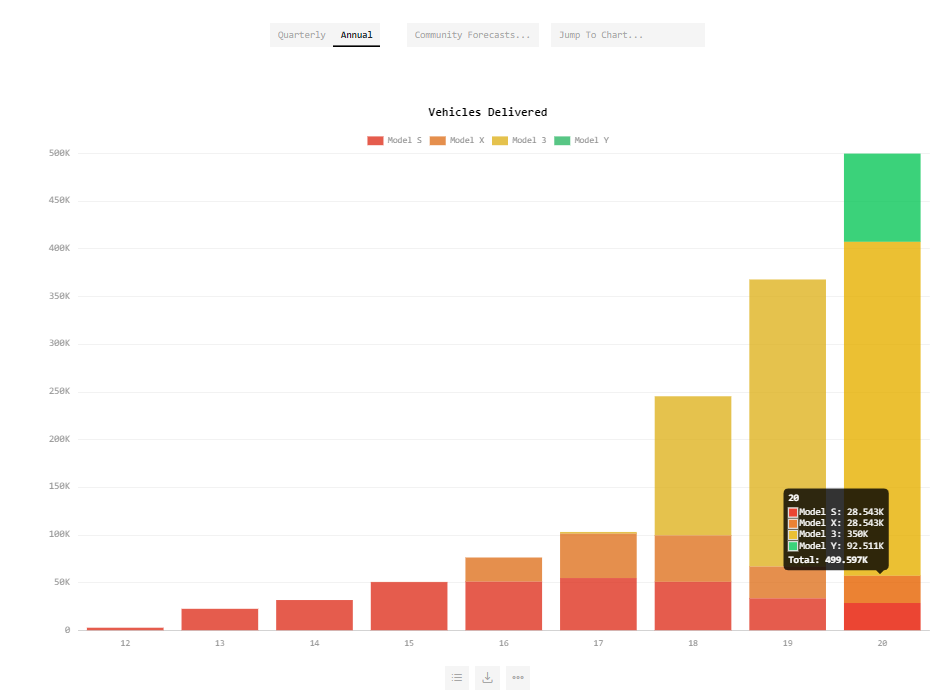Click the tooltip Total: 499.597K text

click(x=828, y=560)
